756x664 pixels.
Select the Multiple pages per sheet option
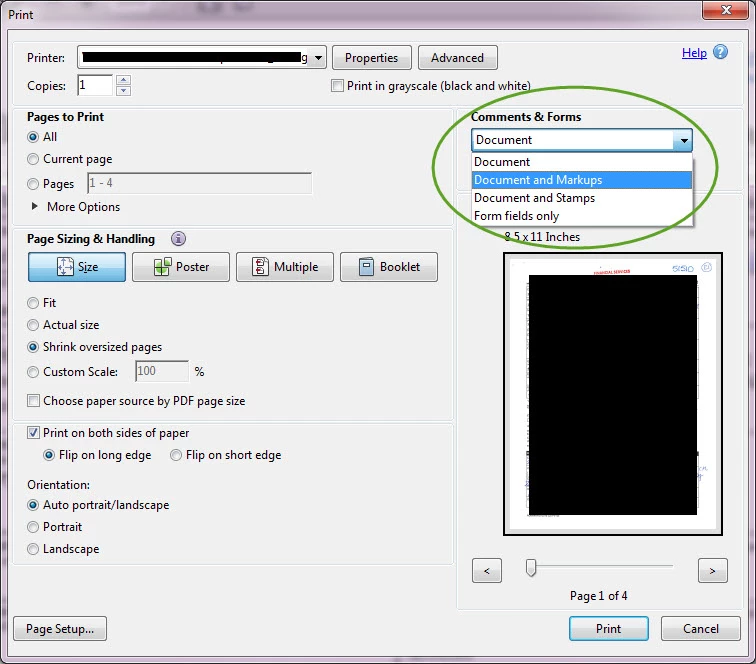284,267
